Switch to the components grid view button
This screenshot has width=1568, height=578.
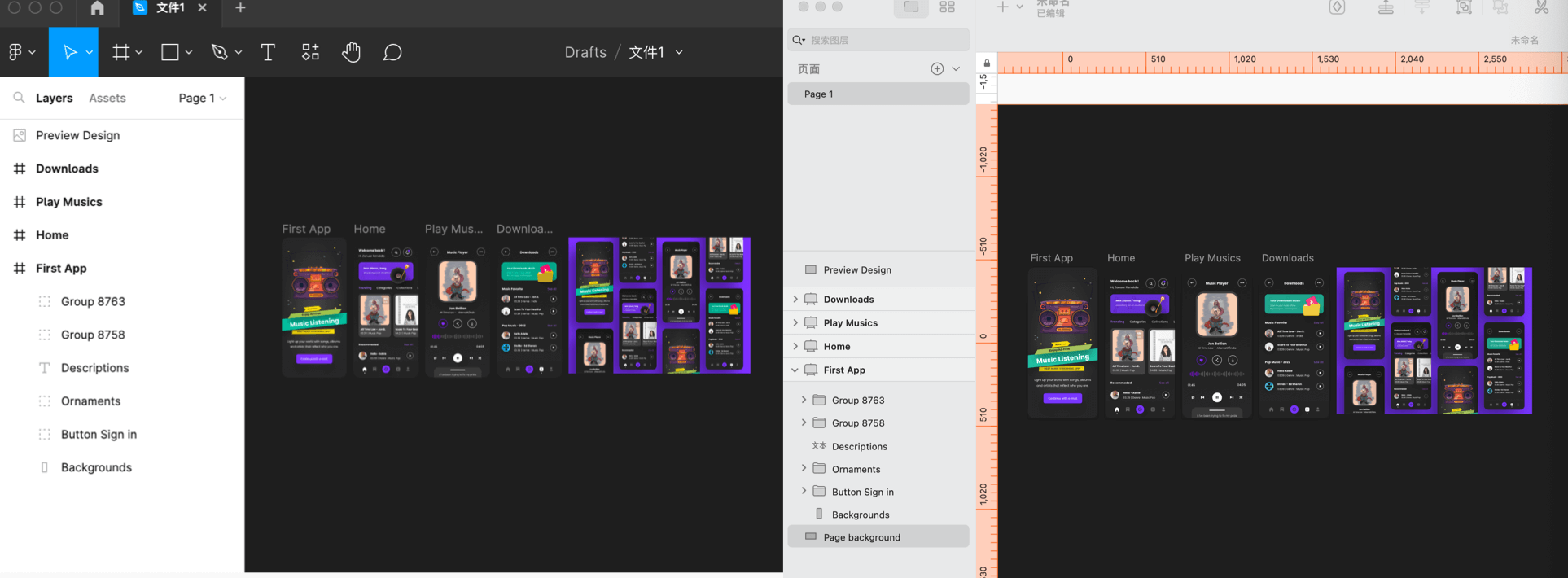pyautogui.click(x=947, y=7)
